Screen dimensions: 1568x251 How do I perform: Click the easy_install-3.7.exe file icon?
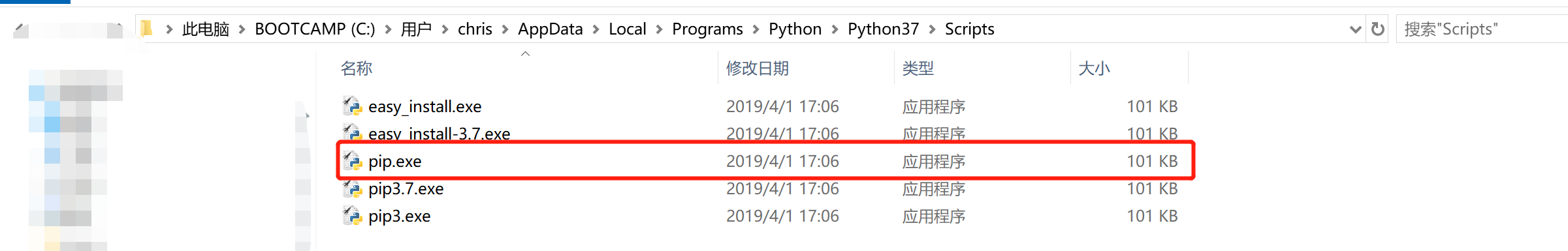(x=352, y=132)
